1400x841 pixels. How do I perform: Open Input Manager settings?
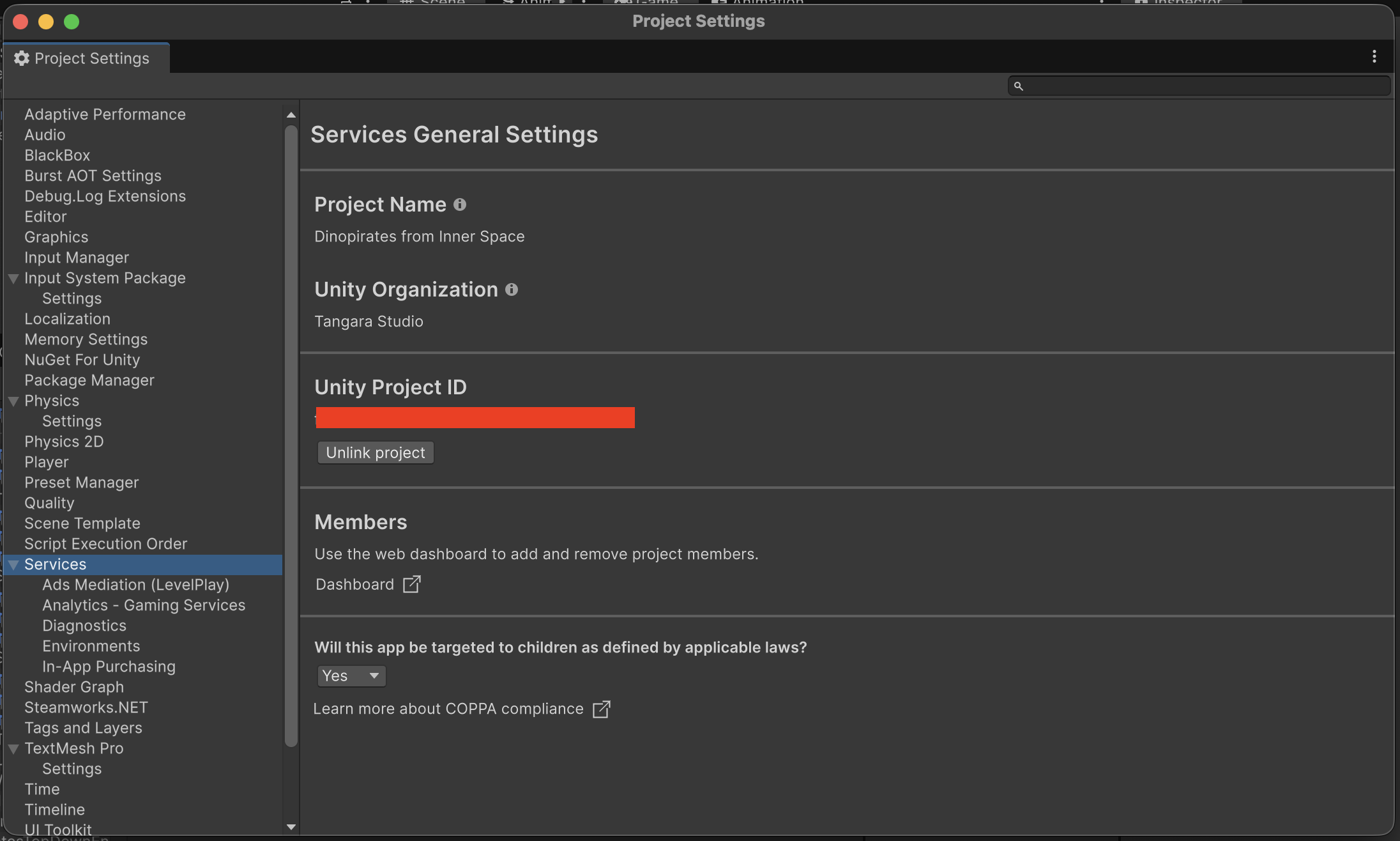77,258
